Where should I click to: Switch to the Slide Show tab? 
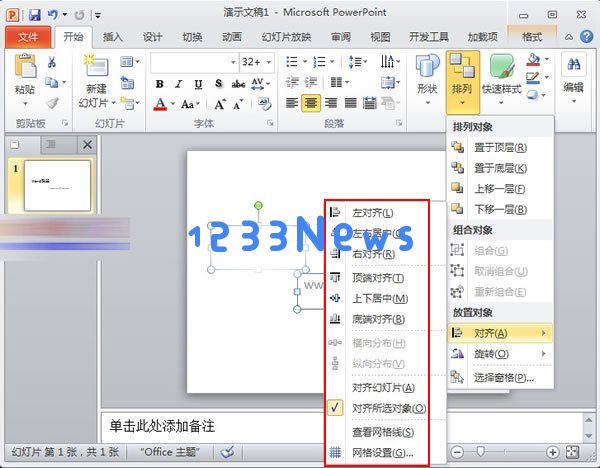[x=286, y=37]
